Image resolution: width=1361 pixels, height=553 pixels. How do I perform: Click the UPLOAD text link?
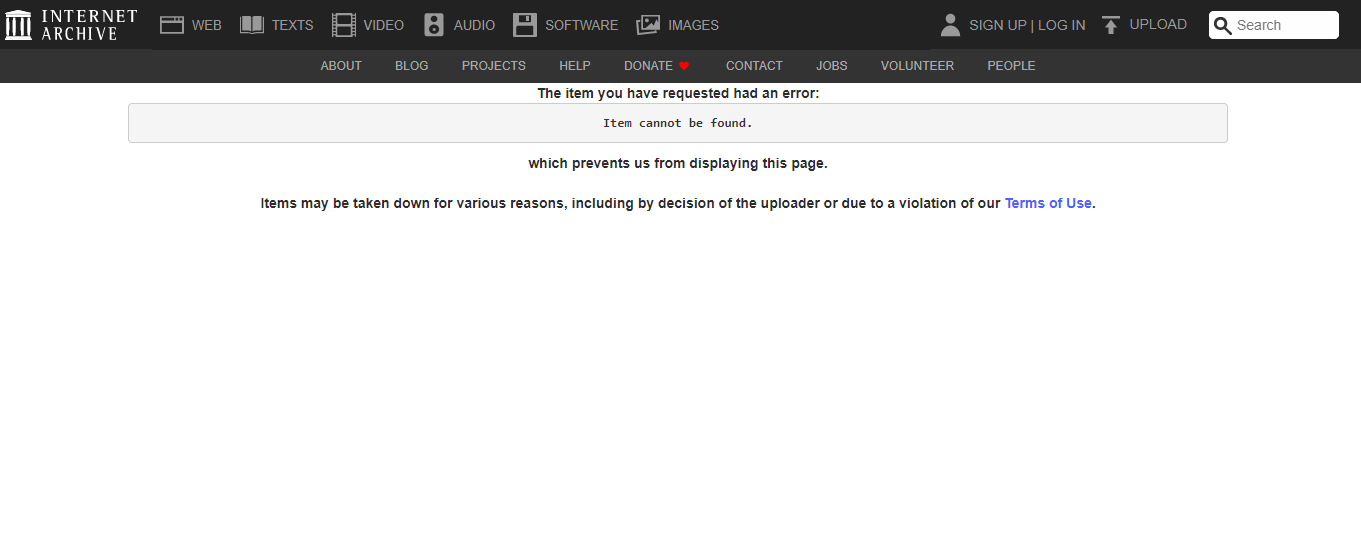tap(1158, 25)
